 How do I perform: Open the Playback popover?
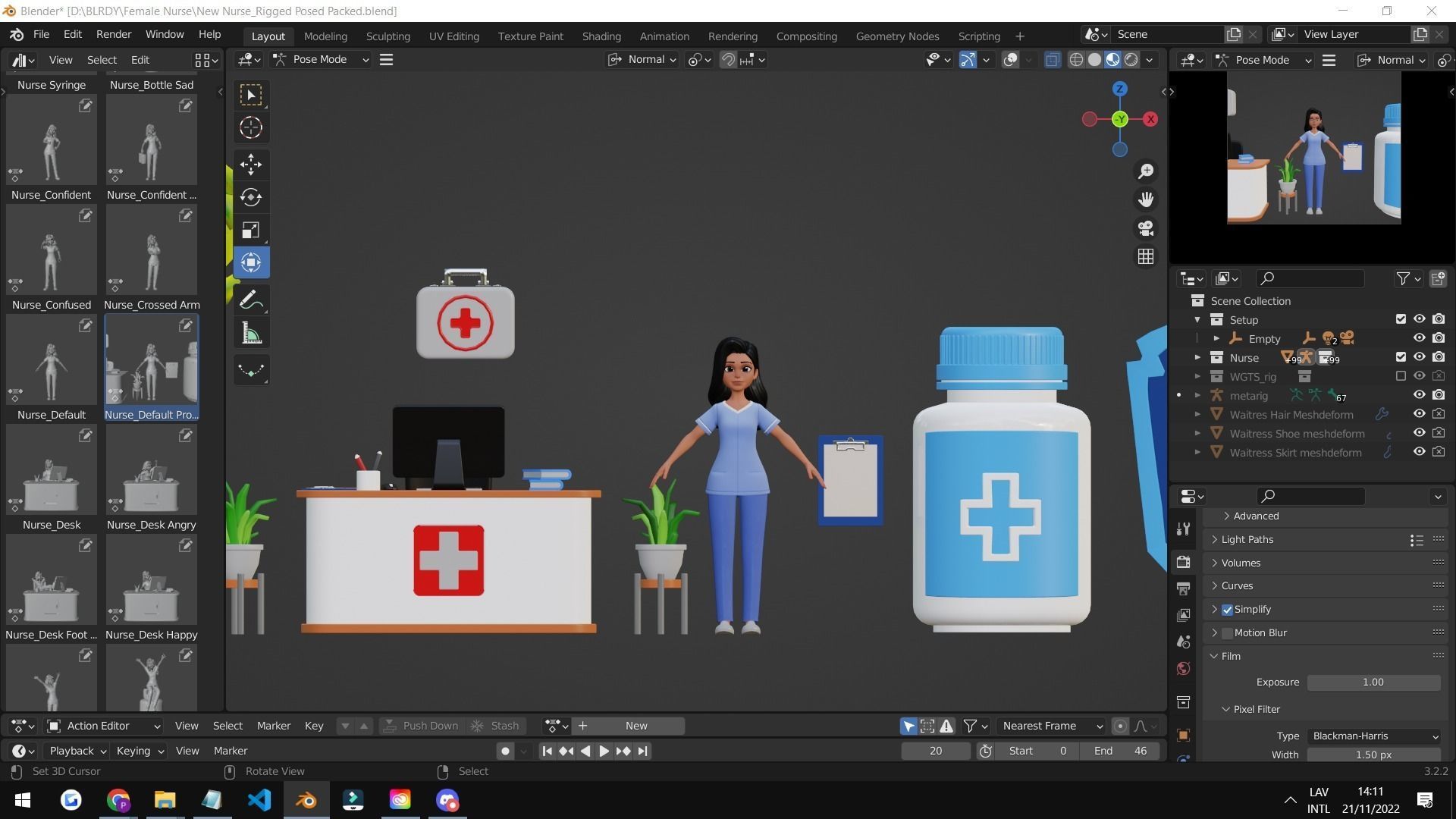click(77, 751)
